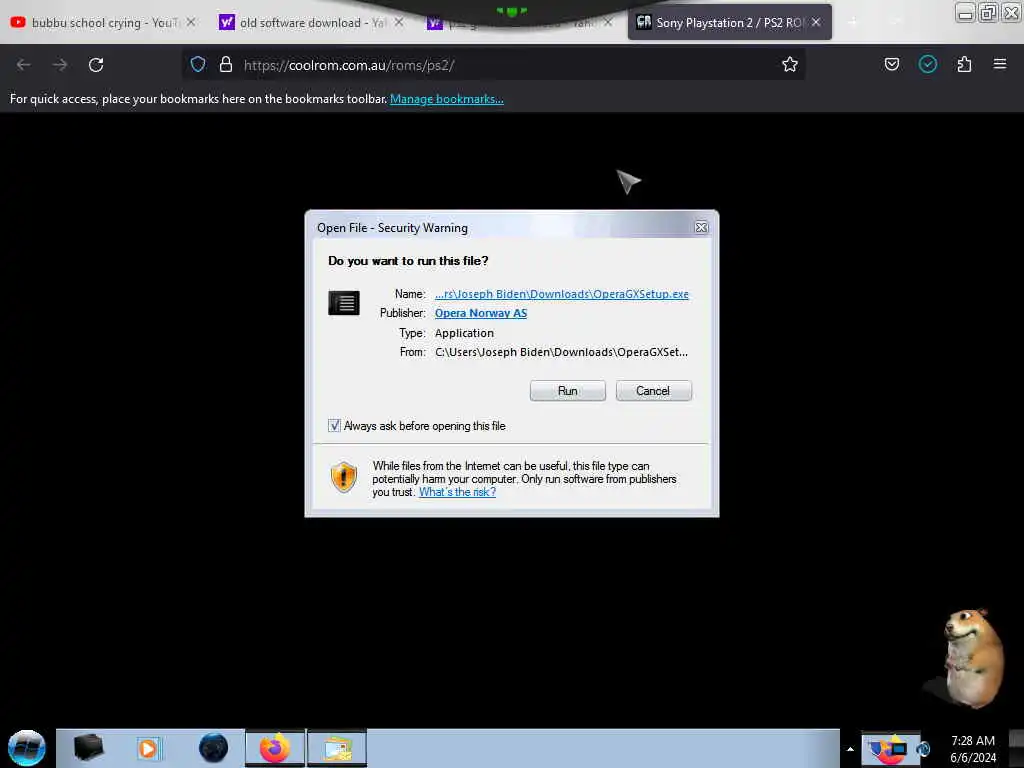Bookmark this page with the star icon
The image size is (1024, 768).
[x=790, y=64]
